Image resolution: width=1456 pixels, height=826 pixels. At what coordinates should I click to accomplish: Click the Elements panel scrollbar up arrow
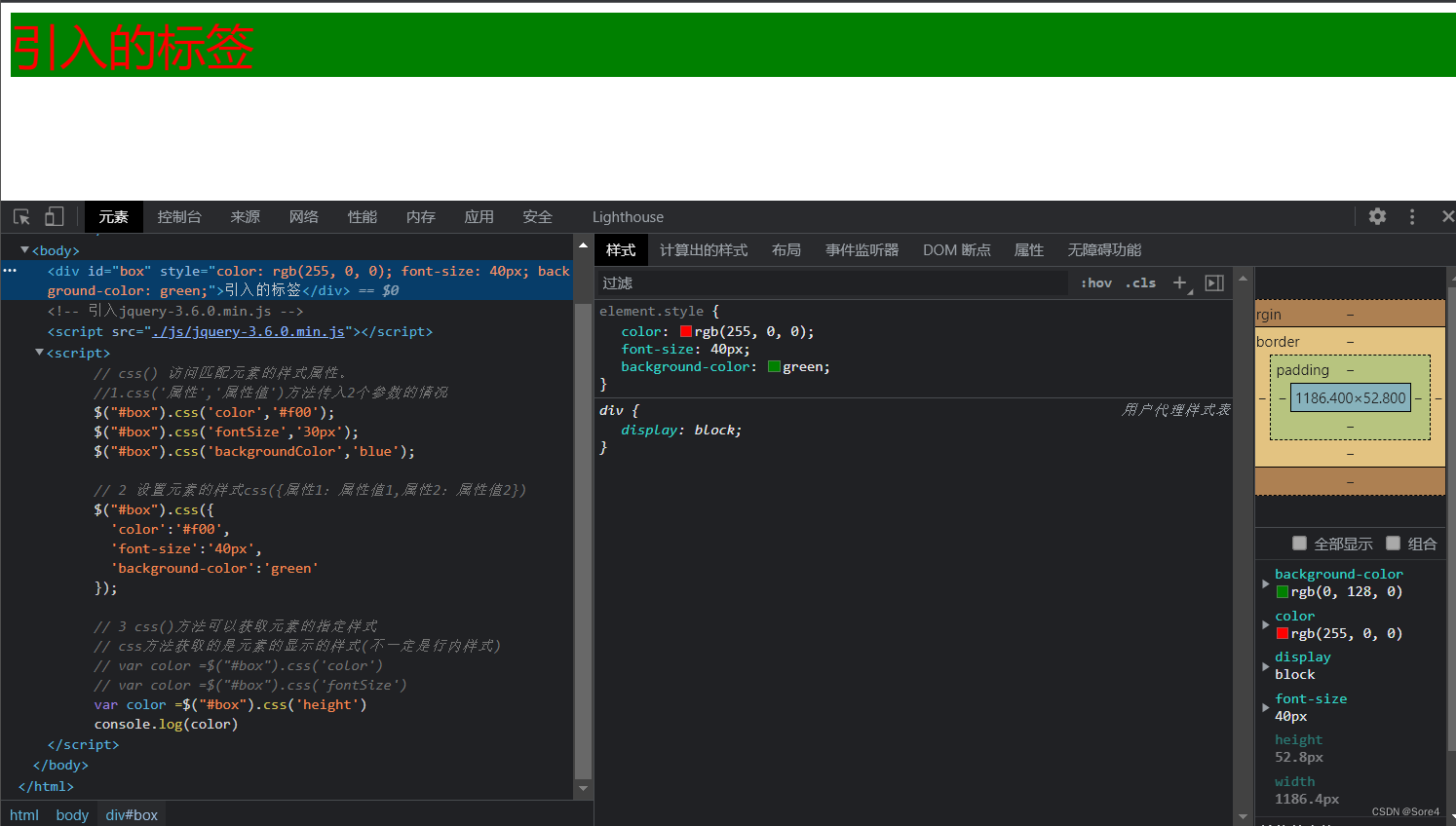pos(584,245)
